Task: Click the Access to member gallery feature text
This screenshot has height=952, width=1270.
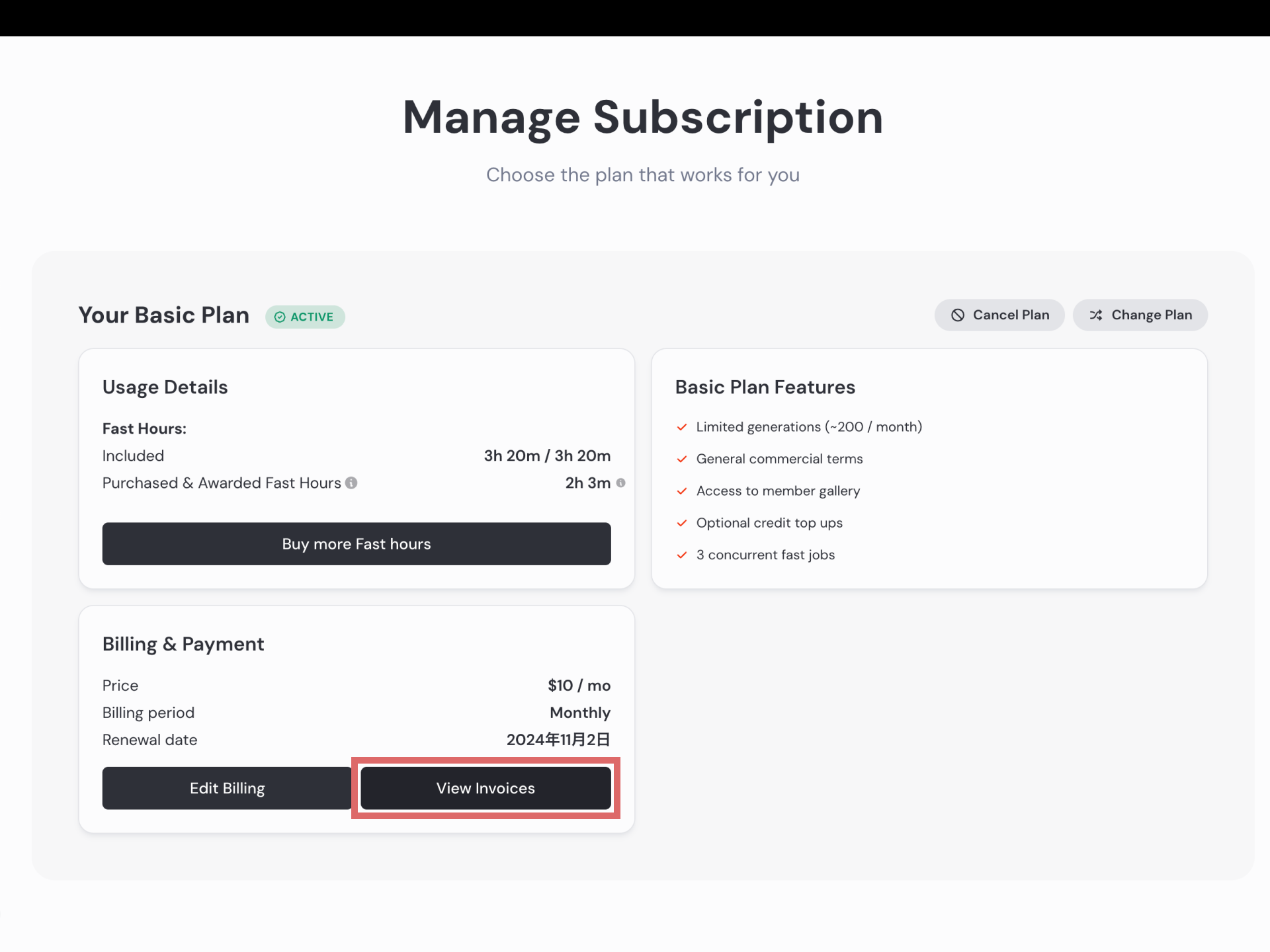Action: pos(778,491)
